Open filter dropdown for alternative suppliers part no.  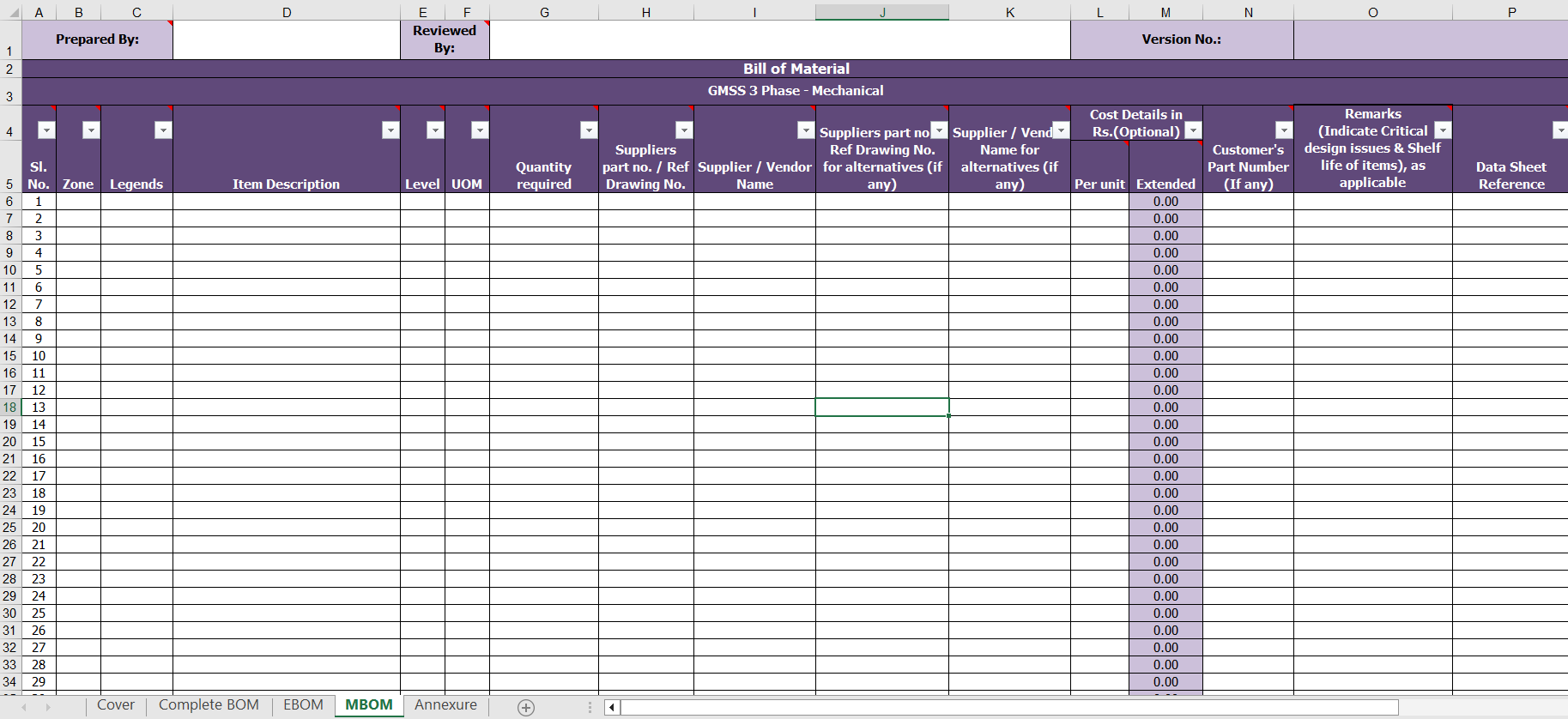point(939,130)
